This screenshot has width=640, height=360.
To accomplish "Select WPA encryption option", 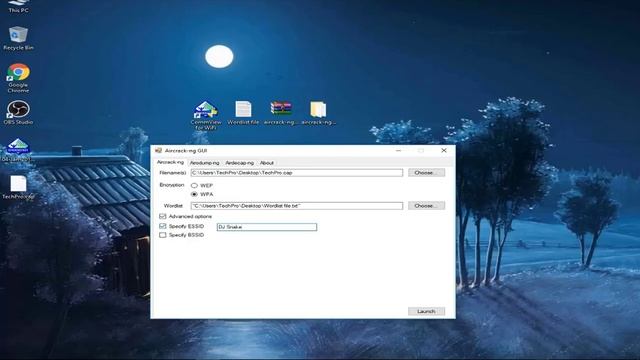I will click(194, 194).
